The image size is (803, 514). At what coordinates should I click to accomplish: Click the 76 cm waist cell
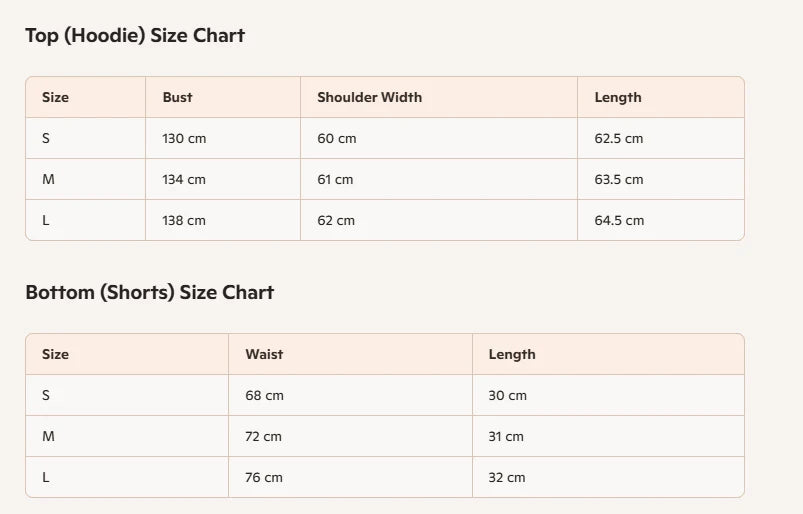click(x=264, y=478)
